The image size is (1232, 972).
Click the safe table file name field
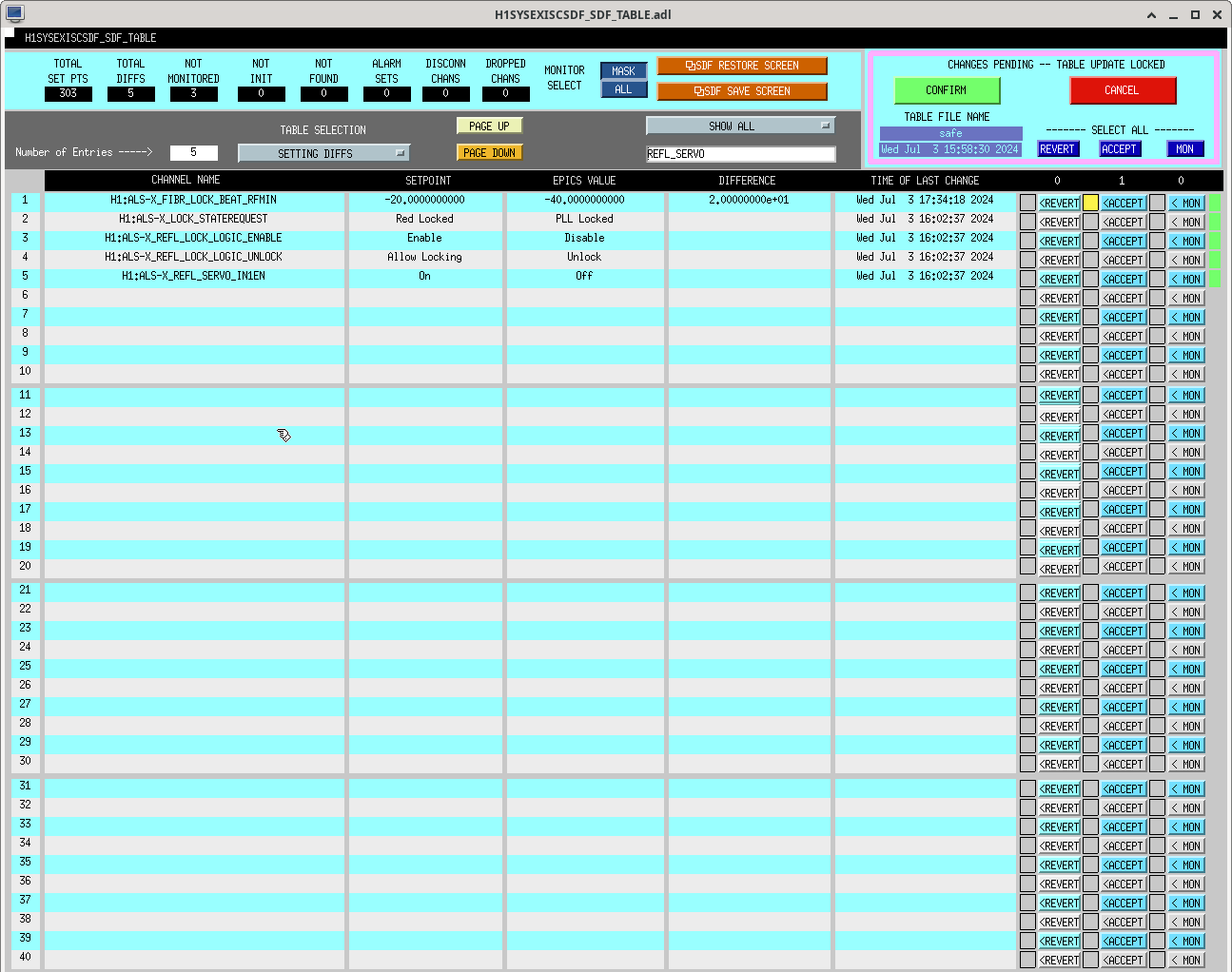click(x=950, y=134)
